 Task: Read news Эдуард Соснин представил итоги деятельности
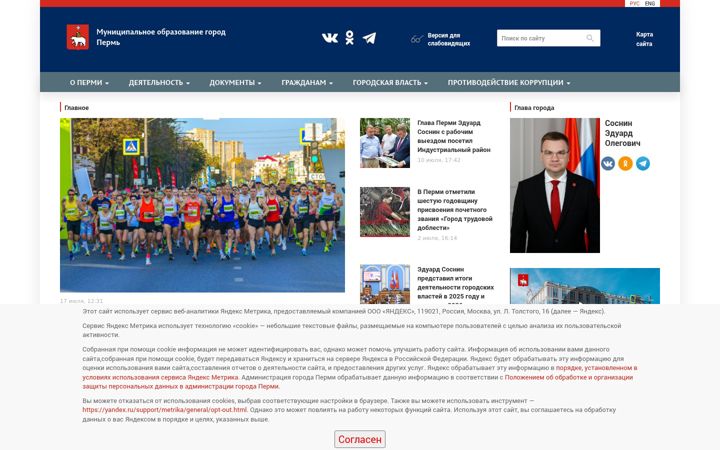click(456, 283)
